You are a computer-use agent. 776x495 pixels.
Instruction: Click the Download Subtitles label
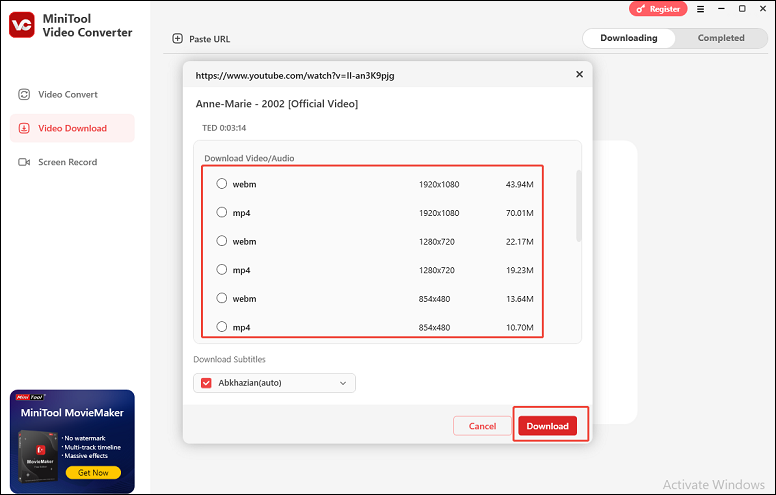click(x=229, y=359)
